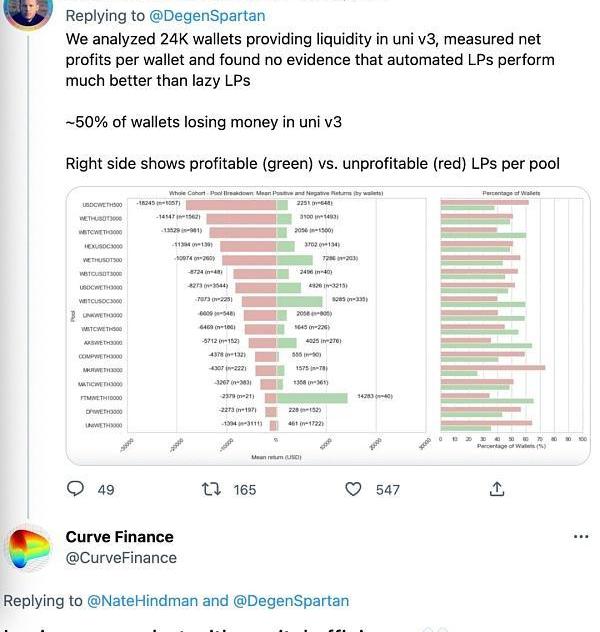This screenshot has width=600, height=632.
Task: Click the share upload icon
Action: (x=497, y=488)
